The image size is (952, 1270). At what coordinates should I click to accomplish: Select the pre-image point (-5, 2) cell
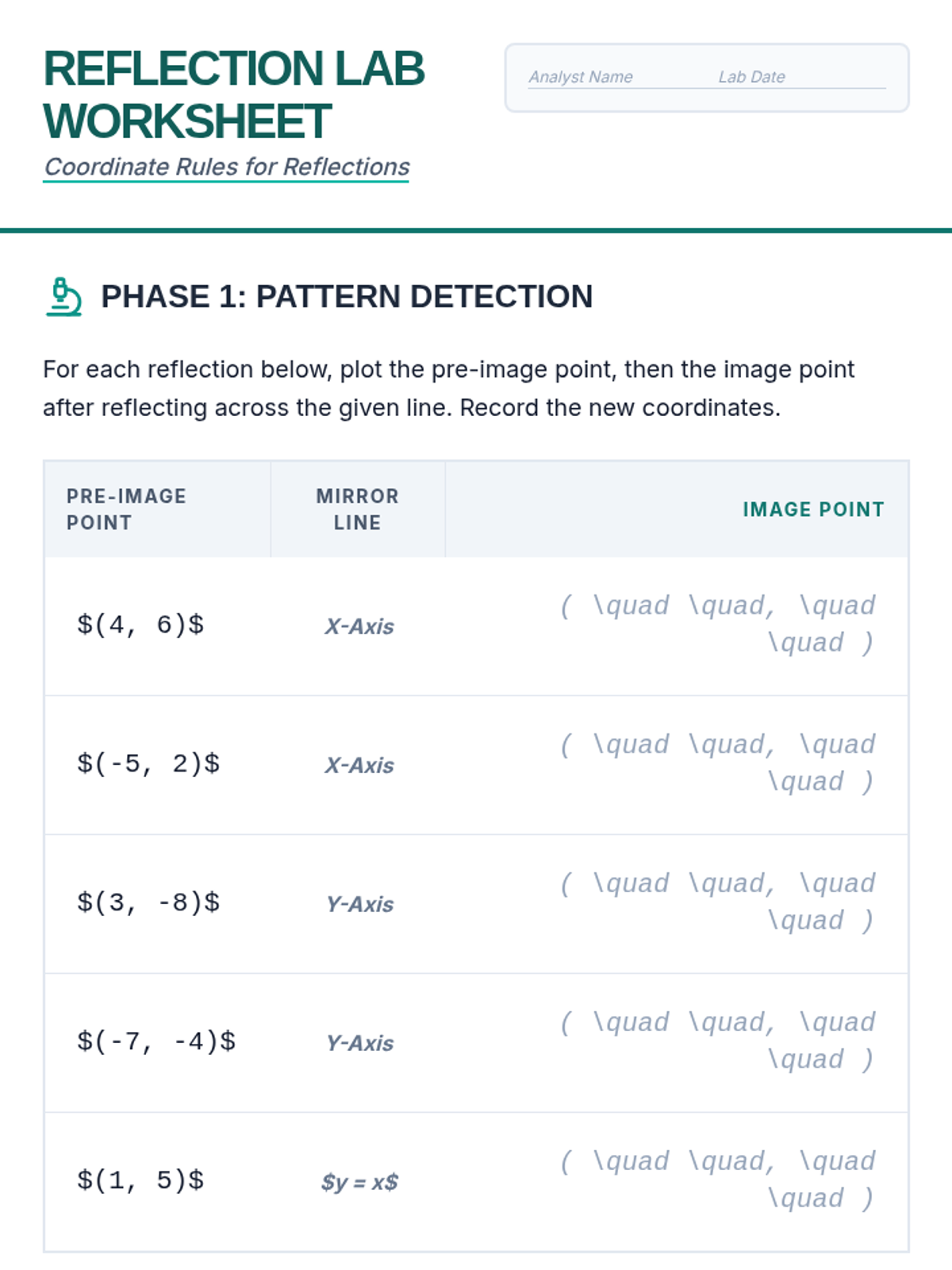click(148, 764)
